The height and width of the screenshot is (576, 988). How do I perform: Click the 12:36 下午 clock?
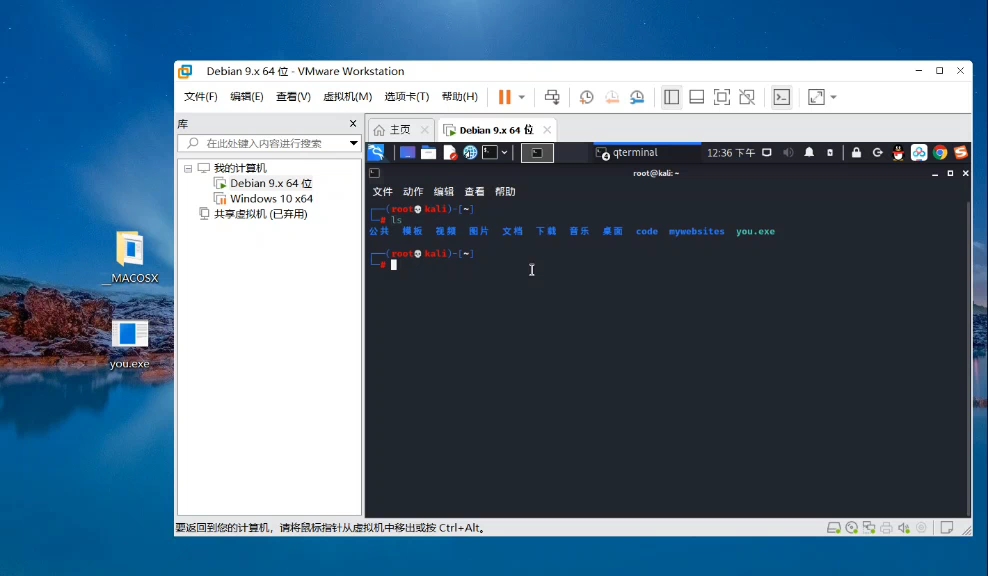tap(730, 153)
